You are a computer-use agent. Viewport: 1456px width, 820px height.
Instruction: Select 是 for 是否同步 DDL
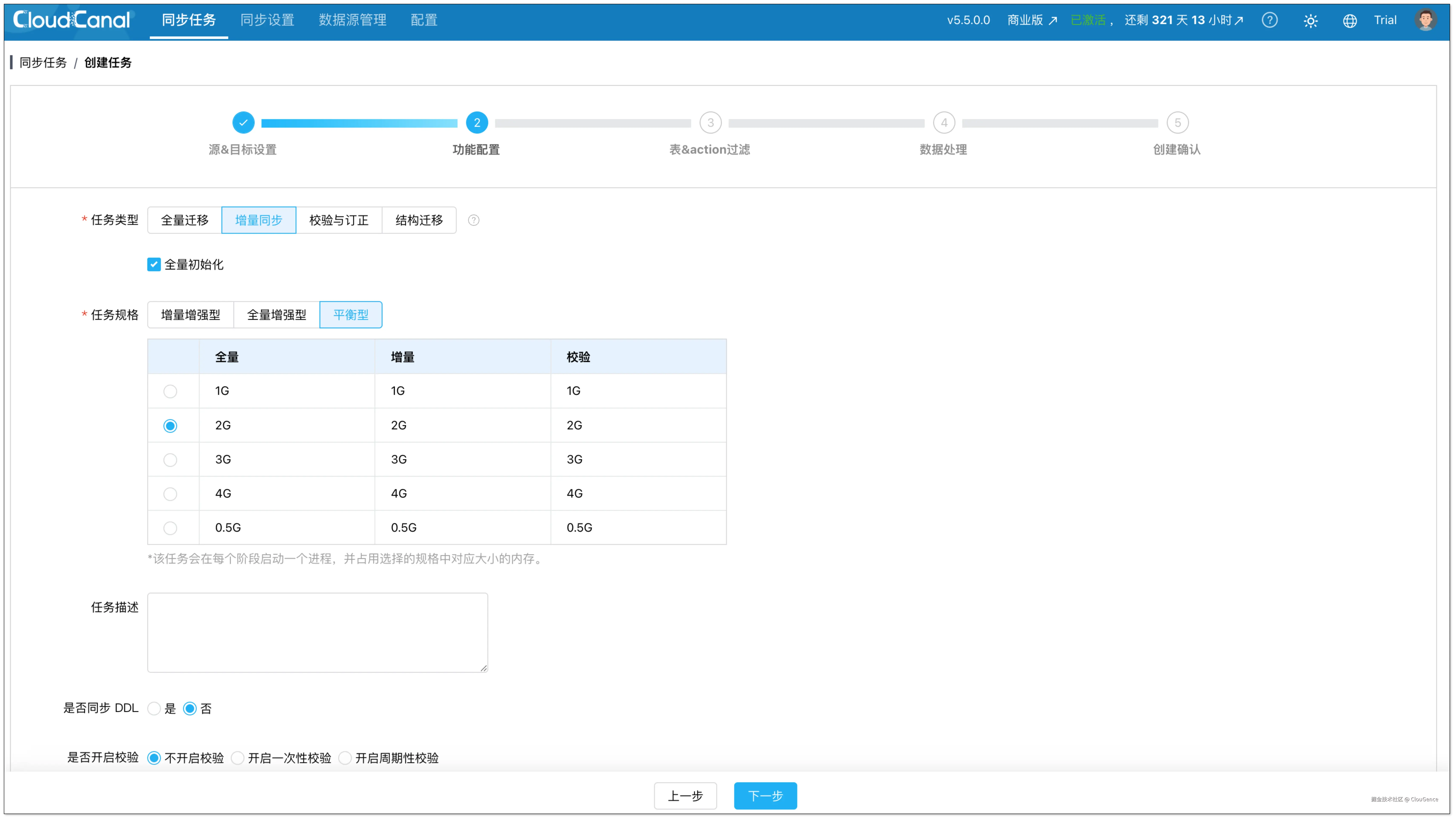(154, 709)
